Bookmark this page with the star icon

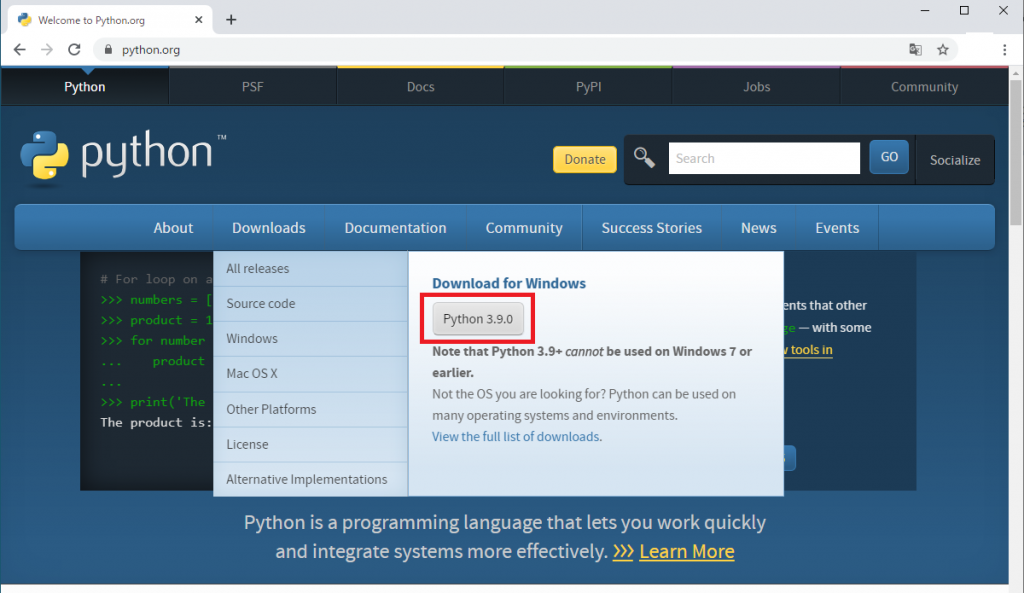[x=942, y=50]
